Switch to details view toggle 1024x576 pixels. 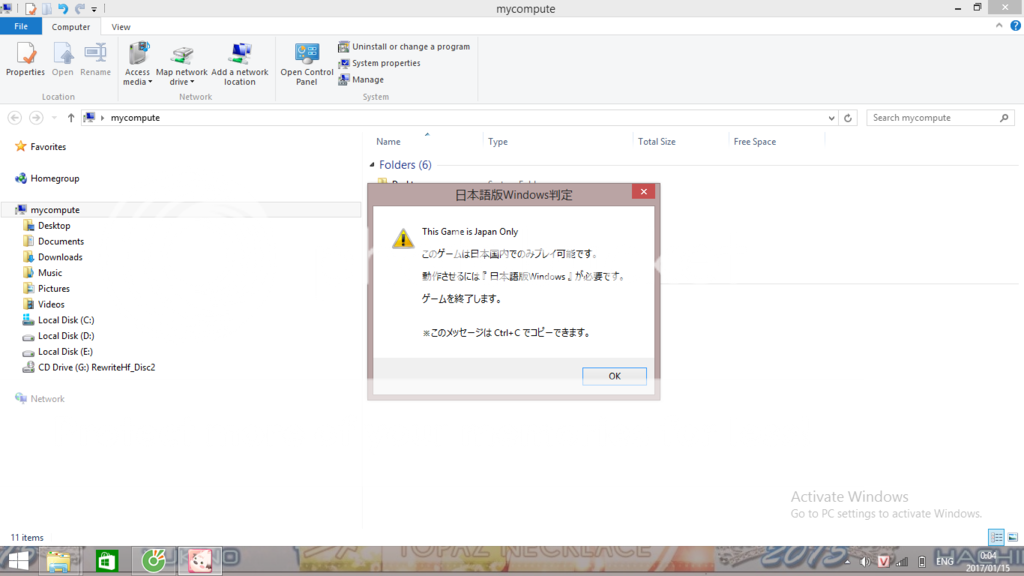point(996,537)
